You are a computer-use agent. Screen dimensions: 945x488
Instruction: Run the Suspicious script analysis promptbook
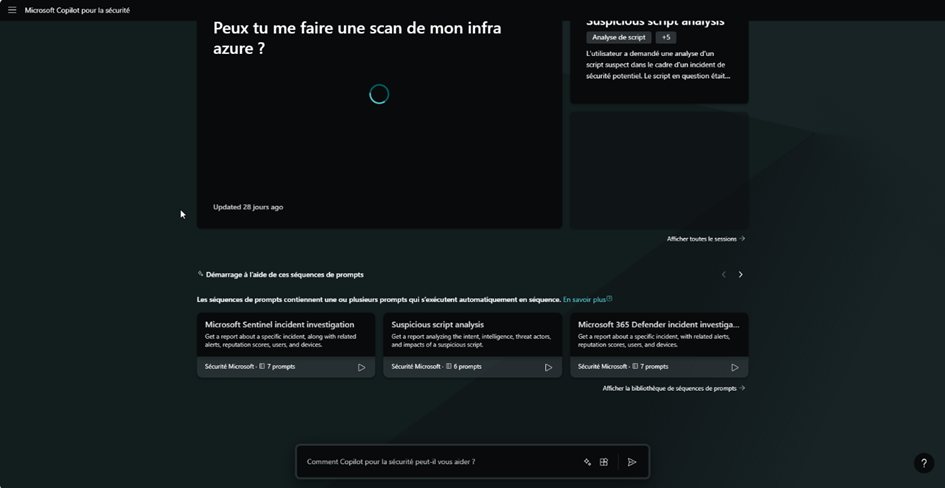point(548,367)
